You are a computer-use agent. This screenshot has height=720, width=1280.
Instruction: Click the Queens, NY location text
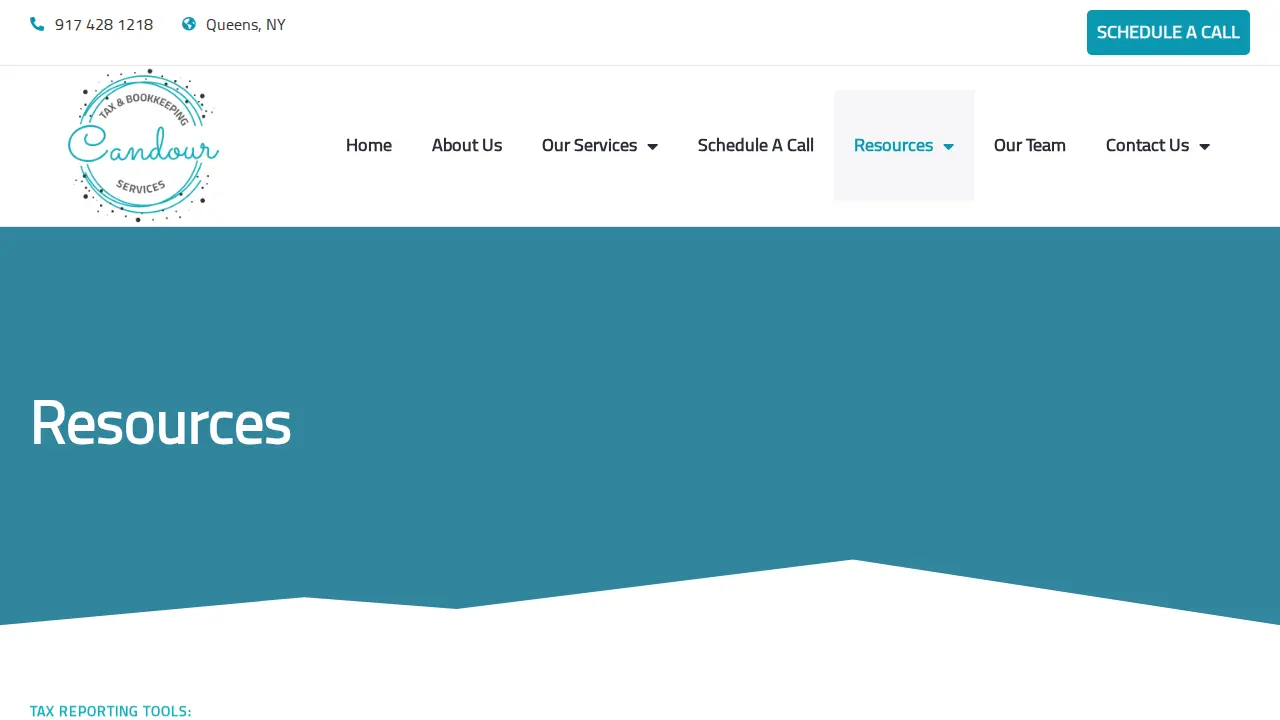coord(246,25)
